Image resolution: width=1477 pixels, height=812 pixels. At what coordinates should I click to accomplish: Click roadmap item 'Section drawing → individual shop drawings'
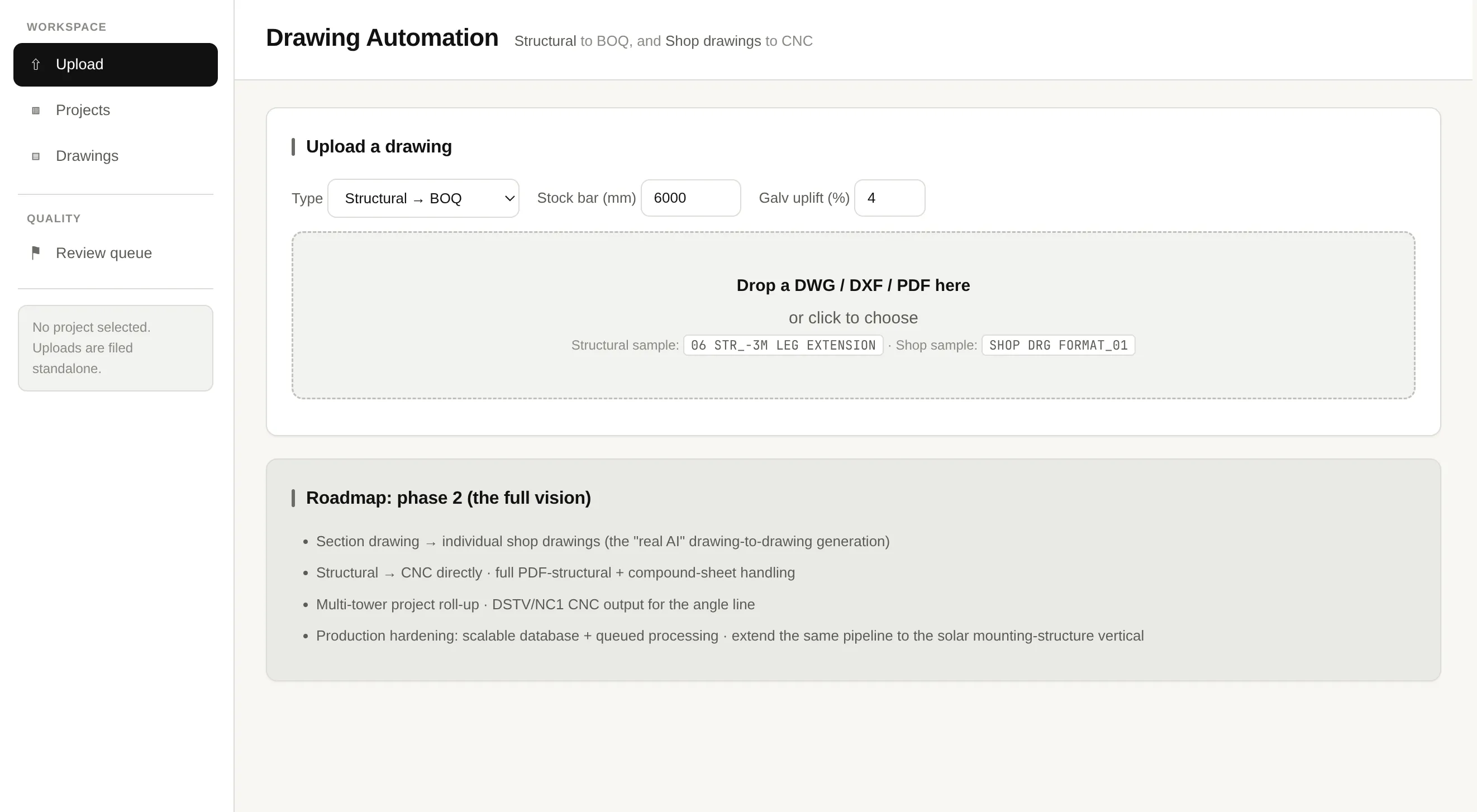coord(603,542)
